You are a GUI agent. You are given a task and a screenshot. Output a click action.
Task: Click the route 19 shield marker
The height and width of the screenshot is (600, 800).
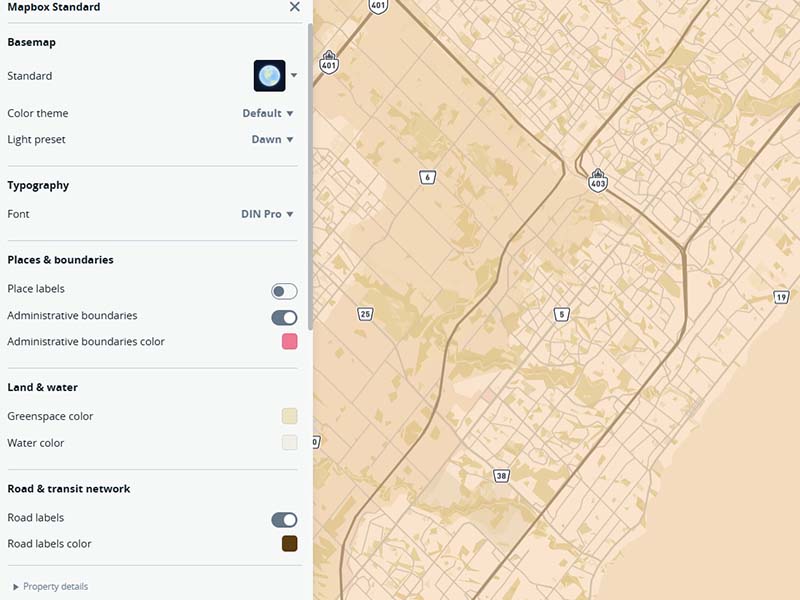tap(781, 297)
